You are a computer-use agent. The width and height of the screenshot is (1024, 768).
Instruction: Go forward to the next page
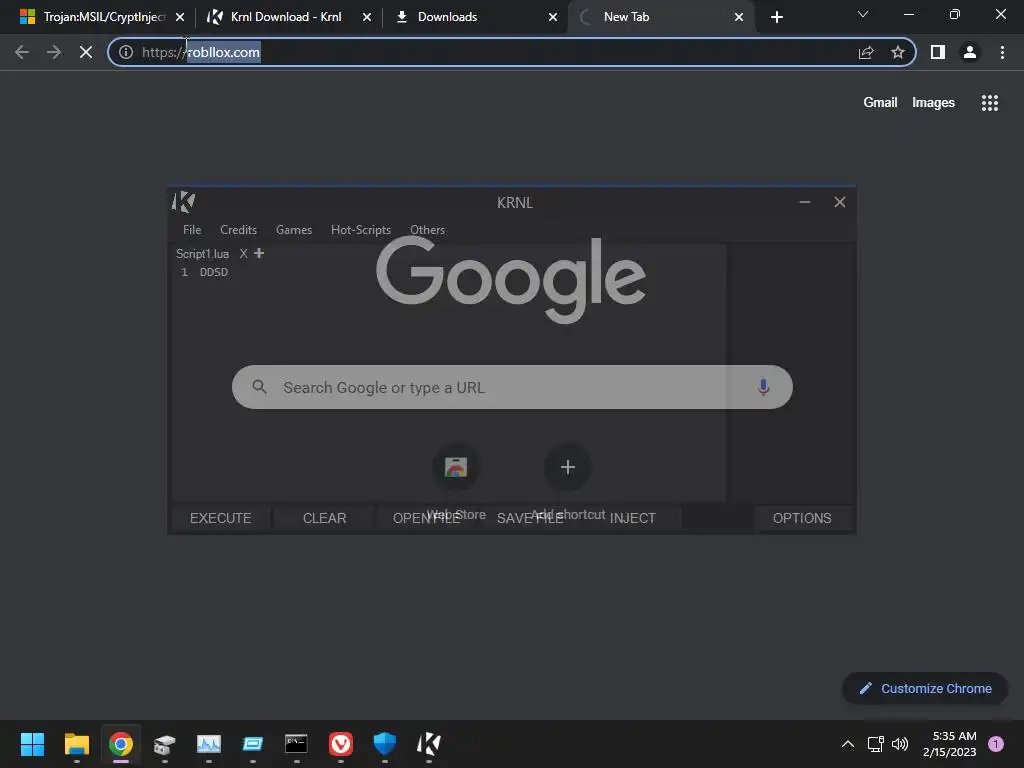pos(54,52)
